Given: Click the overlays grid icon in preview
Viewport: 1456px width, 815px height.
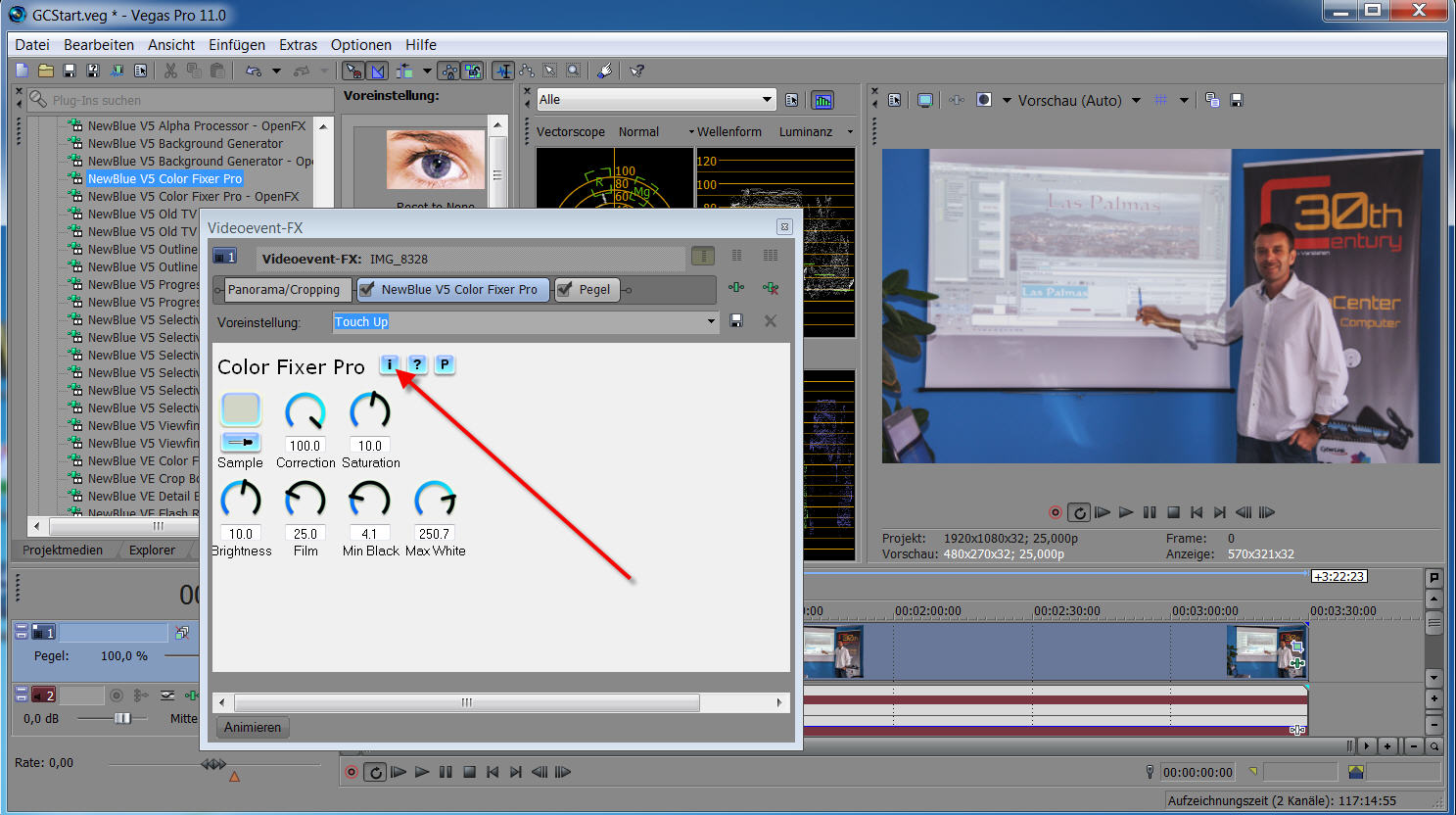Looking at the screenshot, I should (1161, 100).
